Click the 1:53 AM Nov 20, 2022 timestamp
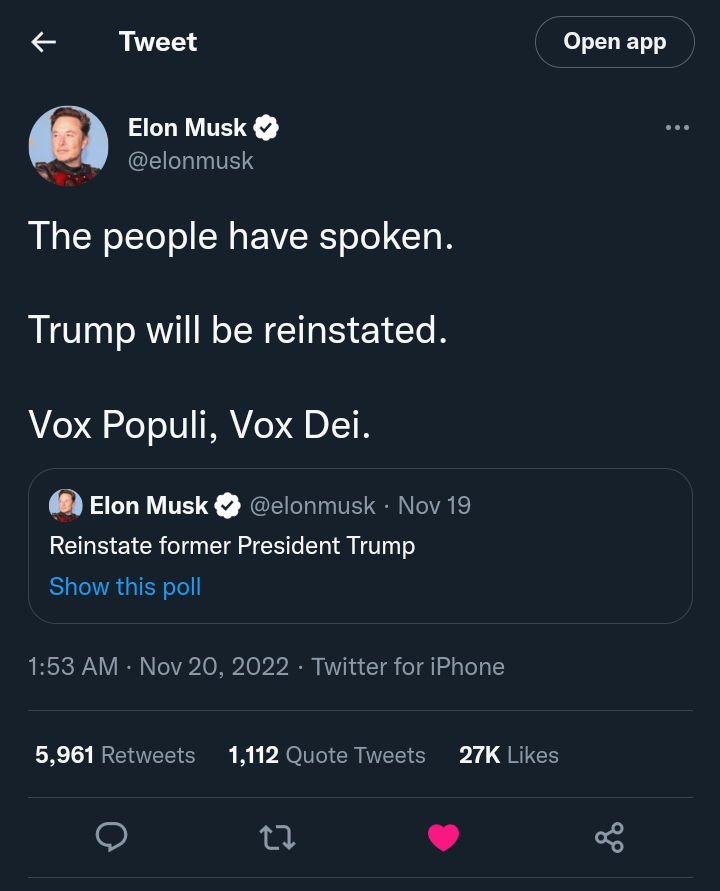Image resolution: width=720 pixels, height=891 pixels. [158, 667]
